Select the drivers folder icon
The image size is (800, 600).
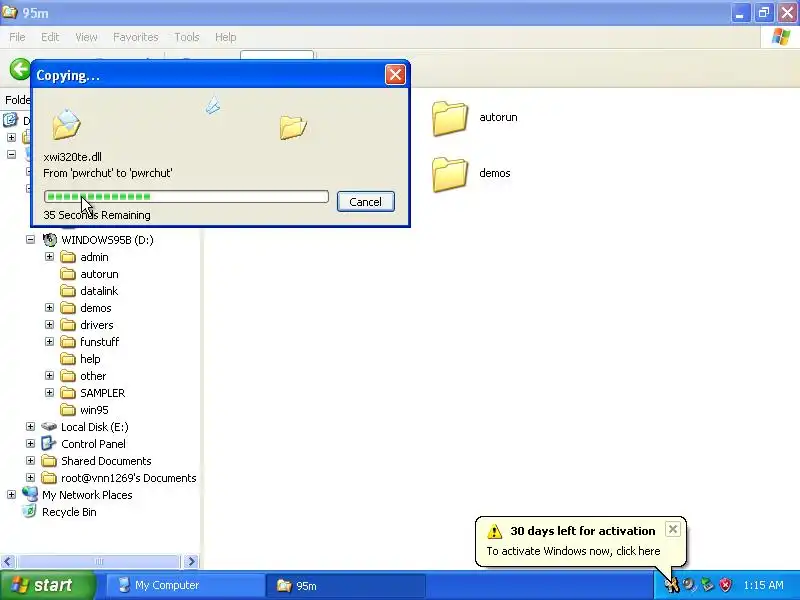(68, 325)
